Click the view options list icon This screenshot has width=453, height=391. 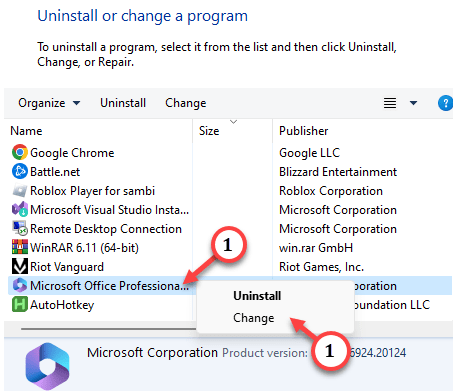click(x=390, y=103)
